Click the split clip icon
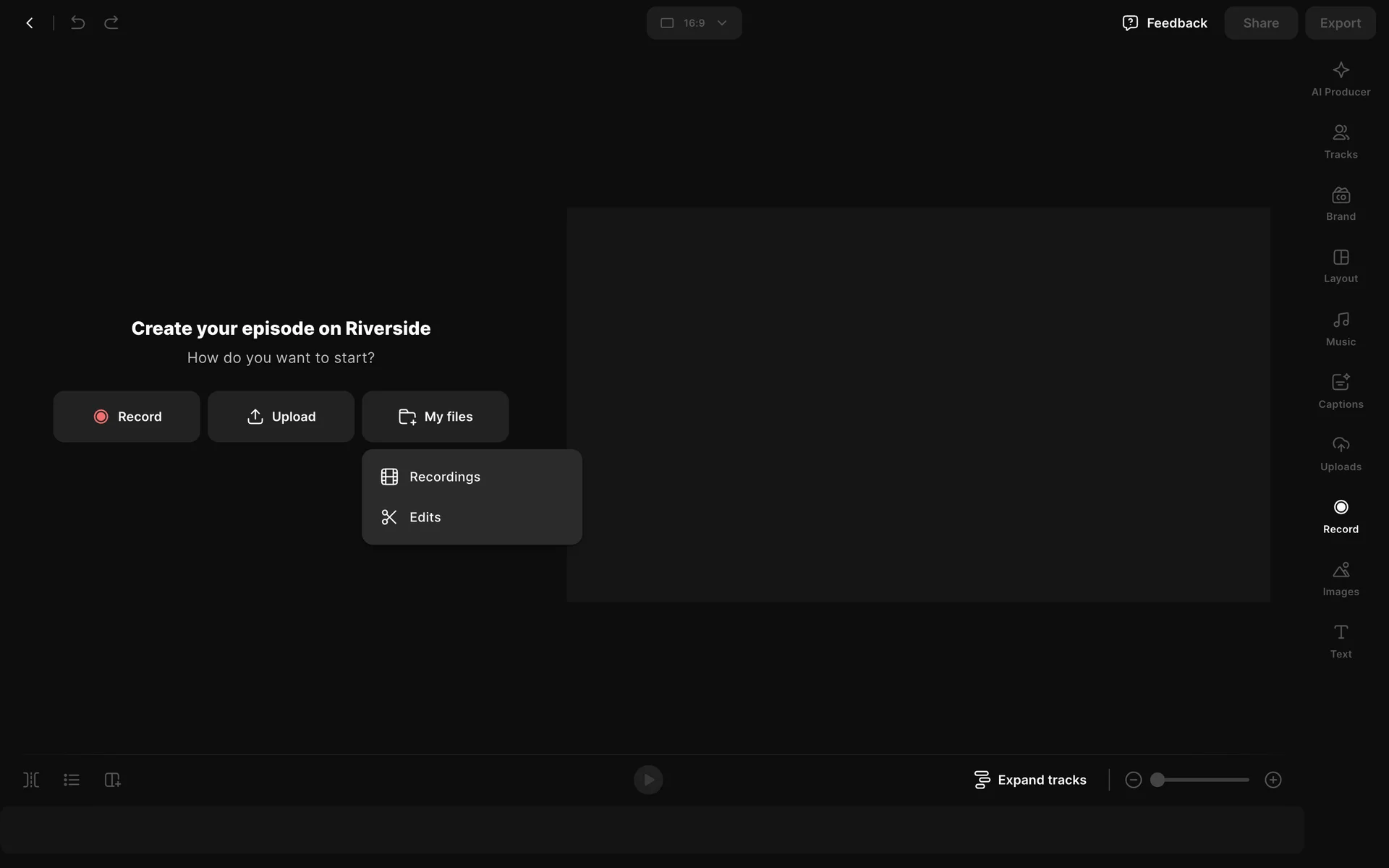The image size is (1389, 868). click(31, 780)
